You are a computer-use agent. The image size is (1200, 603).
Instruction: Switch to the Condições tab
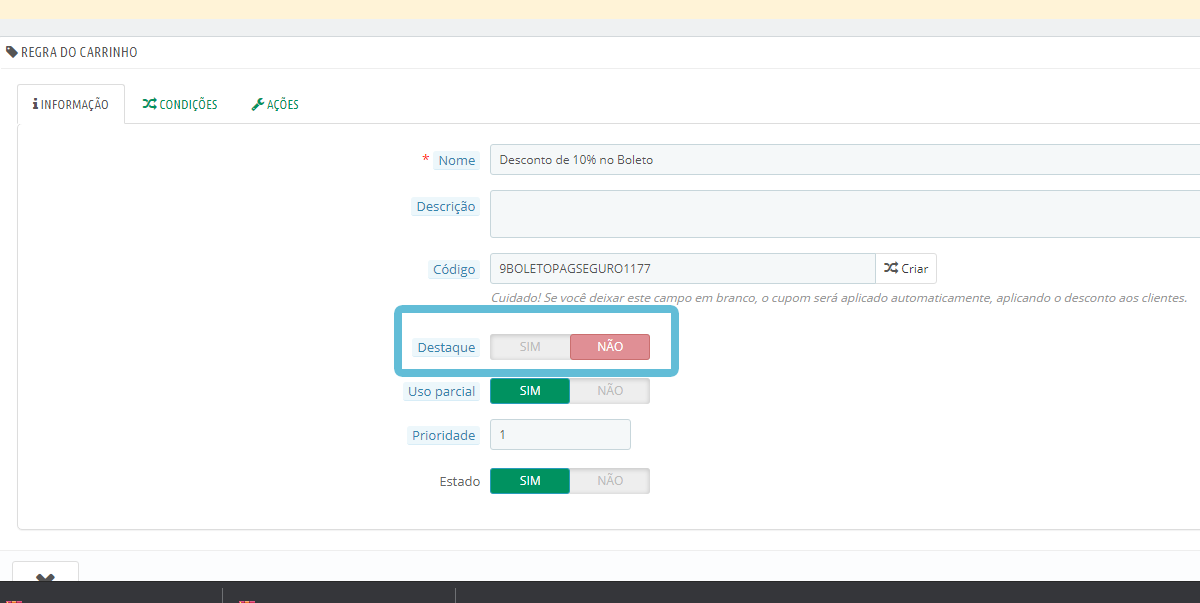[x=180, y=104]
